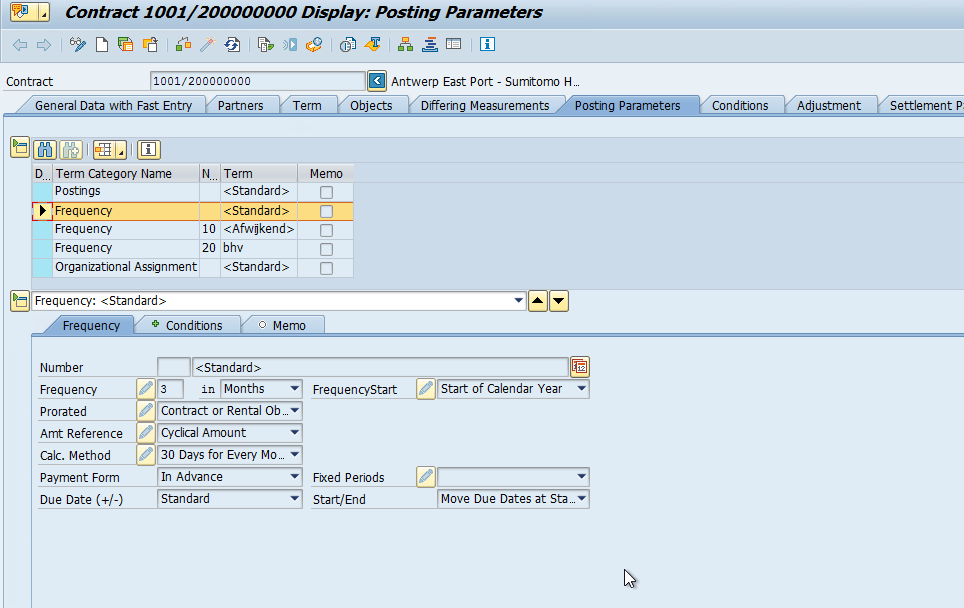Switch to the Term tab

point(307,105)
